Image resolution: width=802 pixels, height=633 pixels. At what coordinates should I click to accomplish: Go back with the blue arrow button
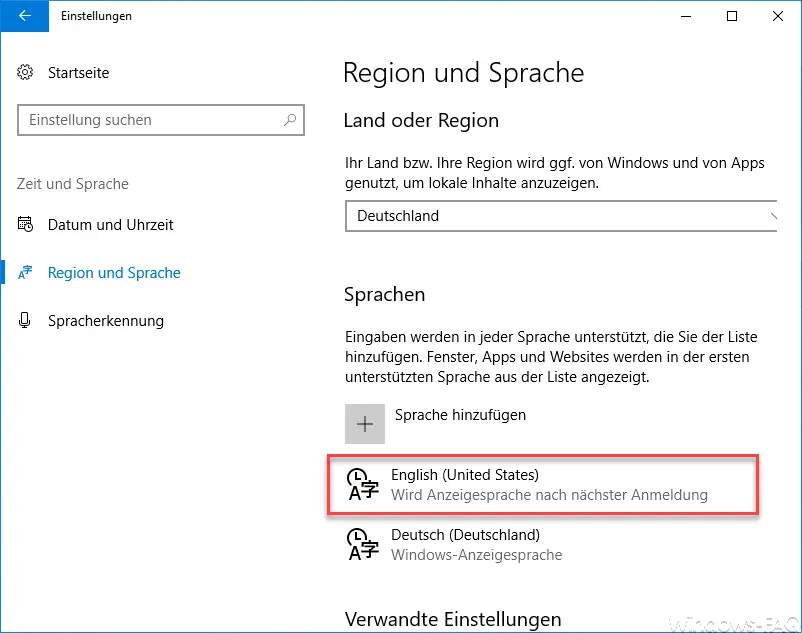[x=25, y=16]
